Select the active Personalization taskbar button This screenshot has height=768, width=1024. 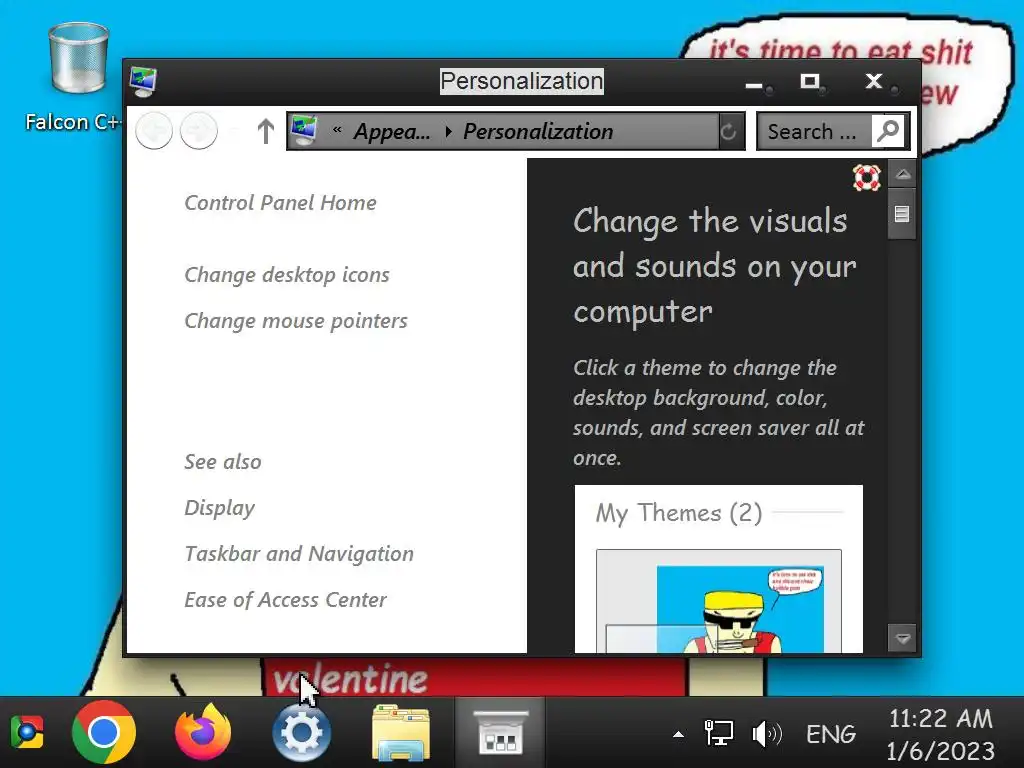click(x=500, y=733)
